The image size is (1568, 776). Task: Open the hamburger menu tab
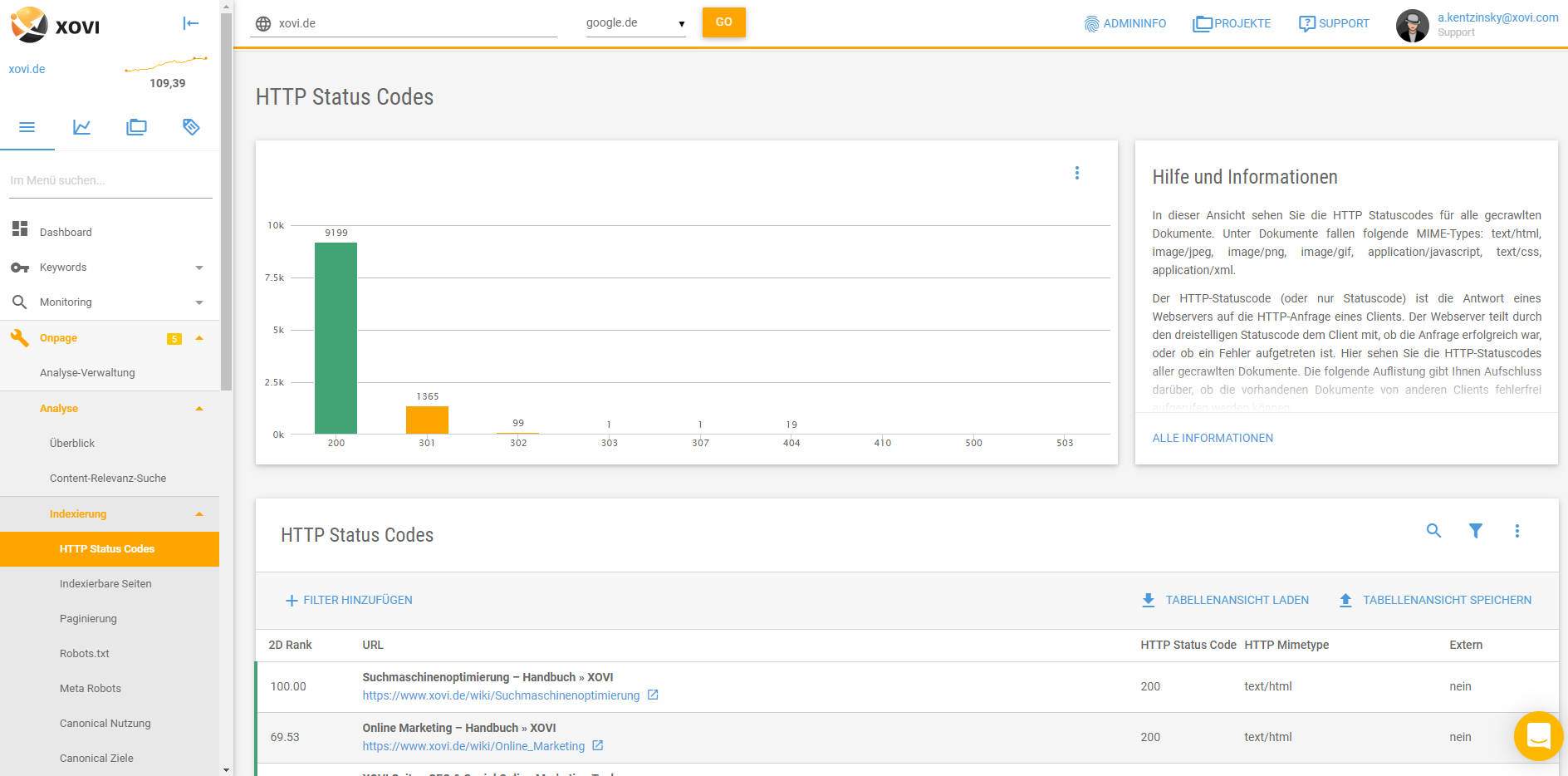[x=27, y=127]
